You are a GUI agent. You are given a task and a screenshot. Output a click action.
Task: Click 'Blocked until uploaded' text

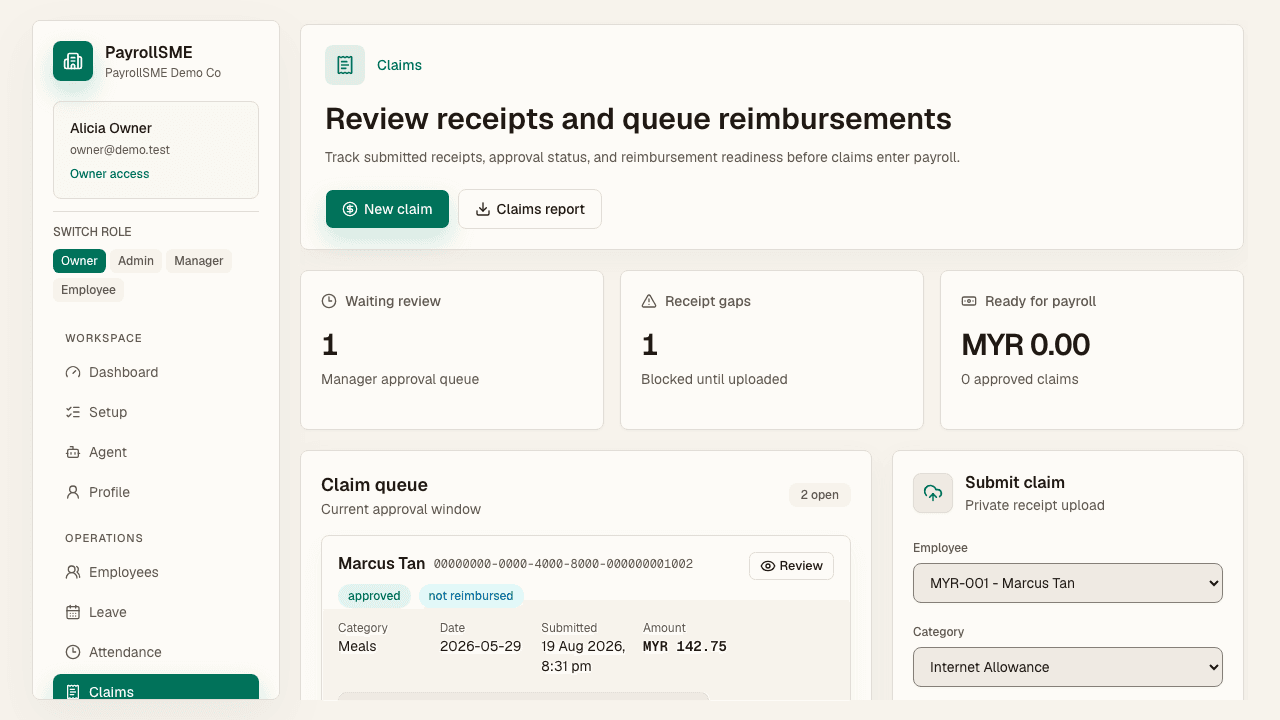coord(714,380)
